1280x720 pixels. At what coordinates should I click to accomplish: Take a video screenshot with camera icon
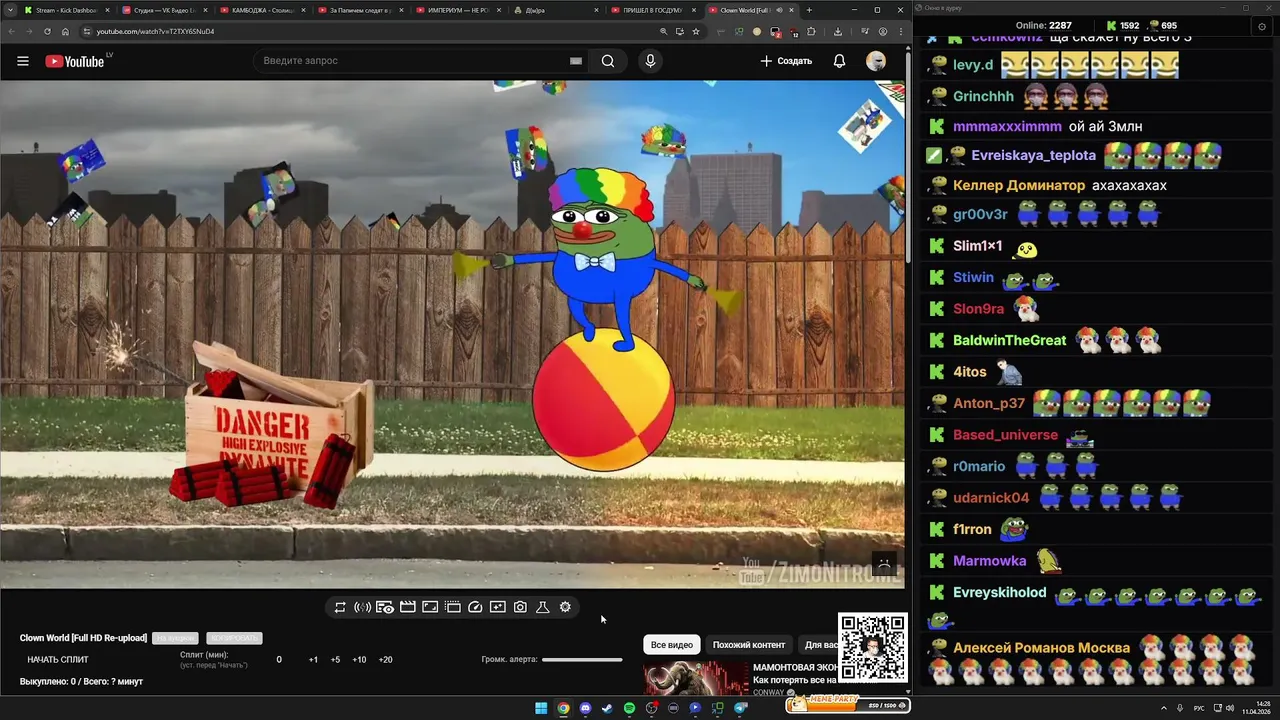(x=520, y=607)
